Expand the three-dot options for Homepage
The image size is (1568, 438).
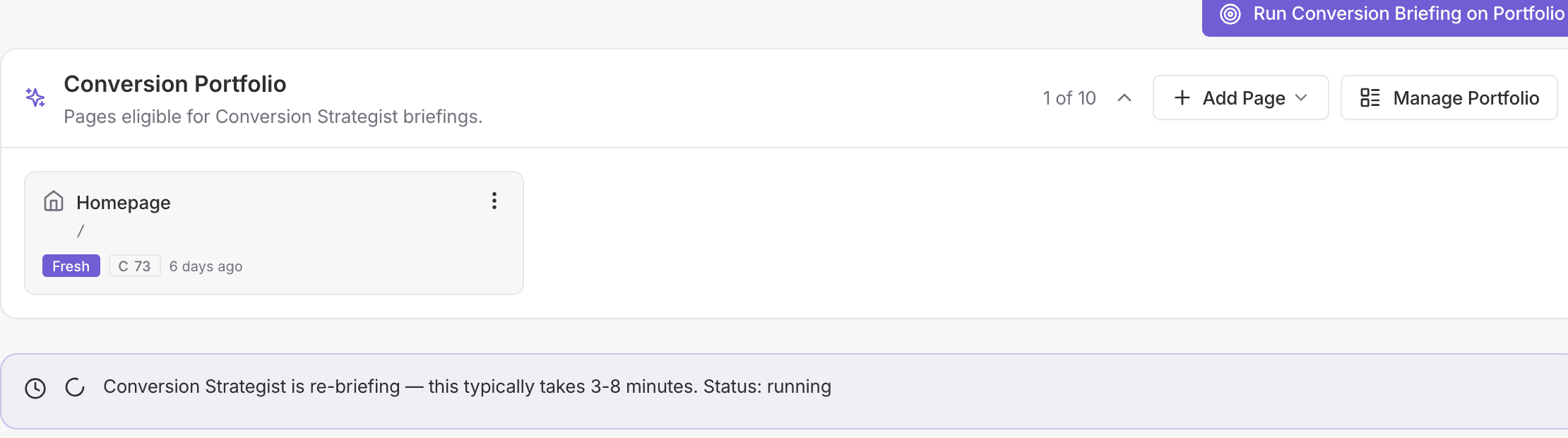494,201
